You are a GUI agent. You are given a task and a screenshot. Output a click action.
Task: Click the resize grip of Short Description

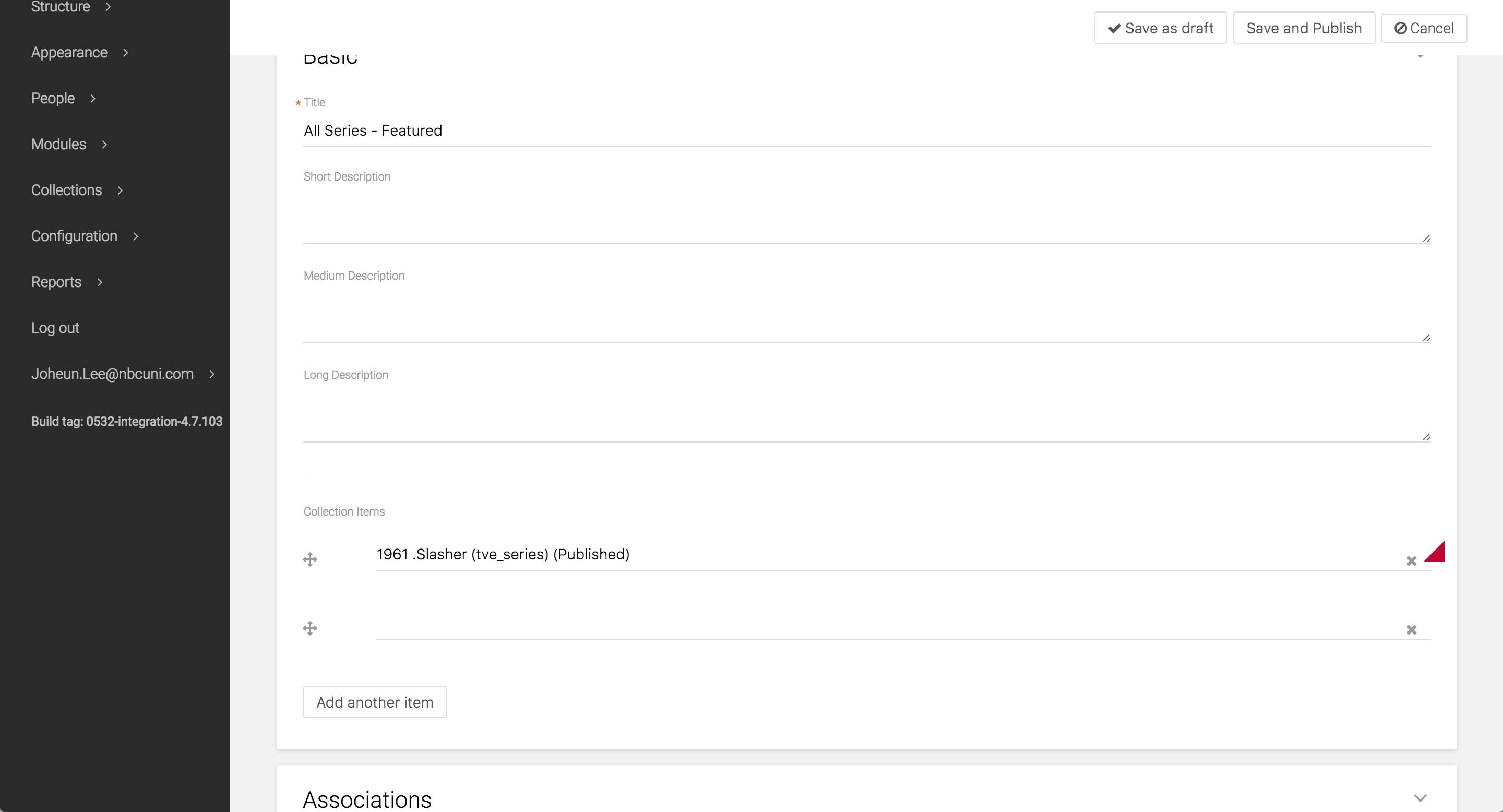tap(1426, 238)
